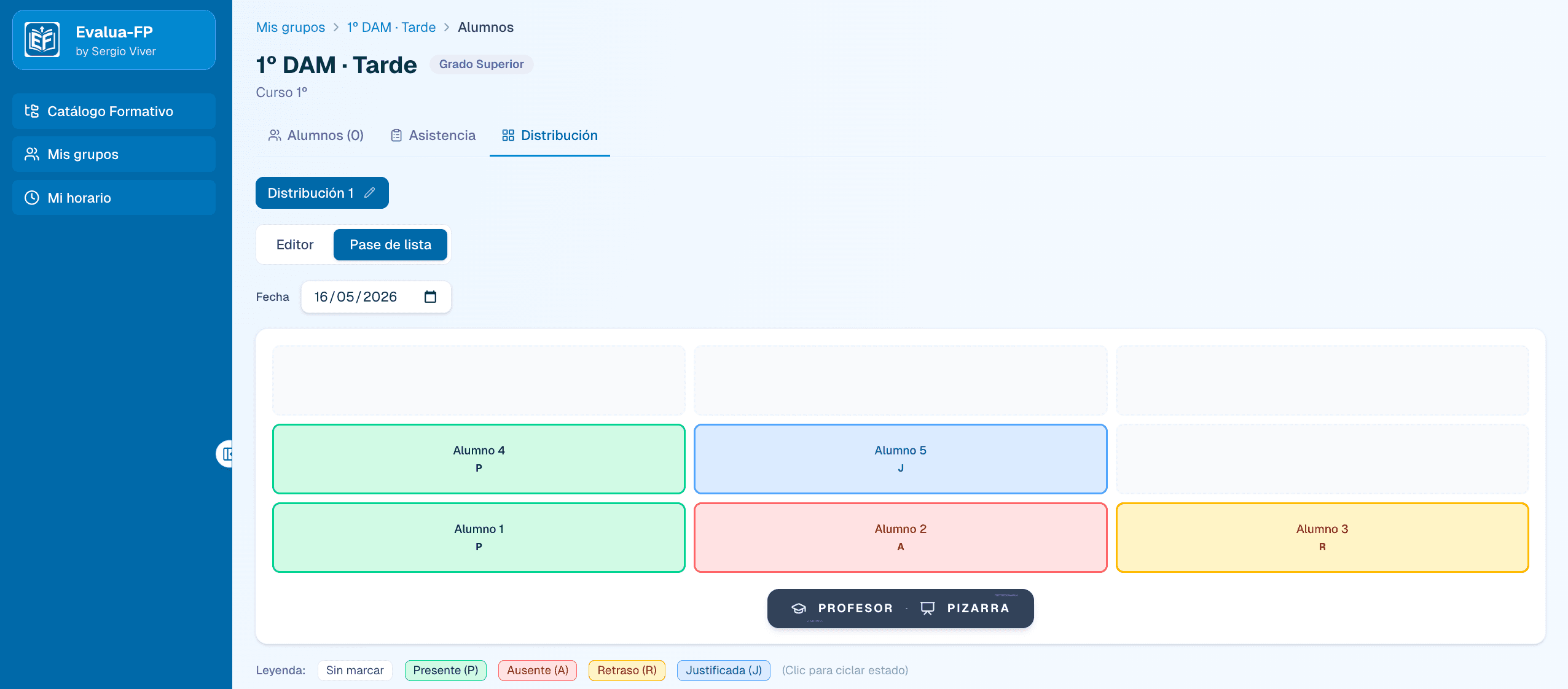The height and width of the screenshot is (689, 1568).
Task: Click the Asistencia clipboard icon
Action: coord(396,135)
